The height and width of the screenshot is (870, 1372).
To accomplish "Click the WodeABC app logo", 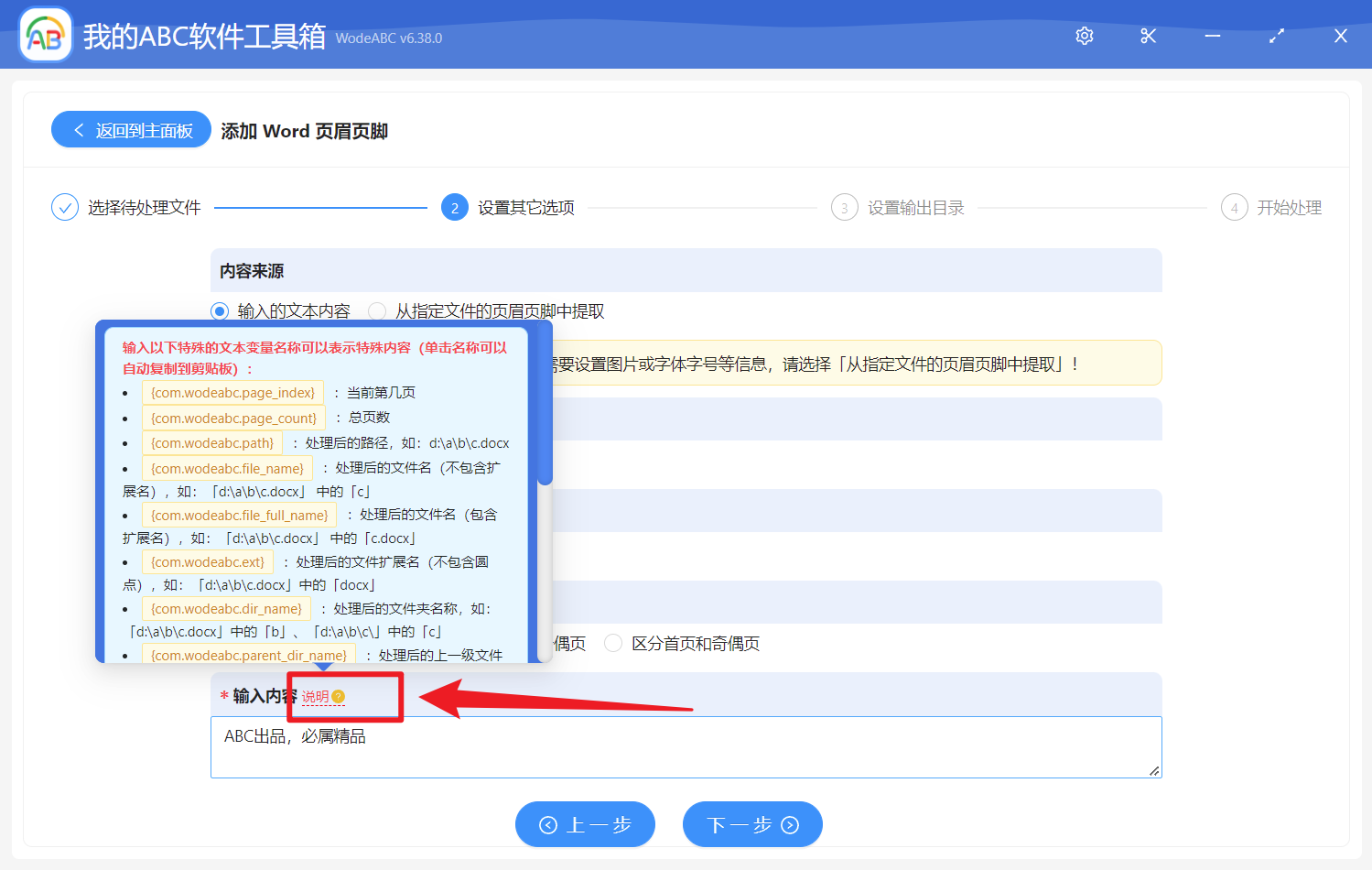I will [46, 36].
